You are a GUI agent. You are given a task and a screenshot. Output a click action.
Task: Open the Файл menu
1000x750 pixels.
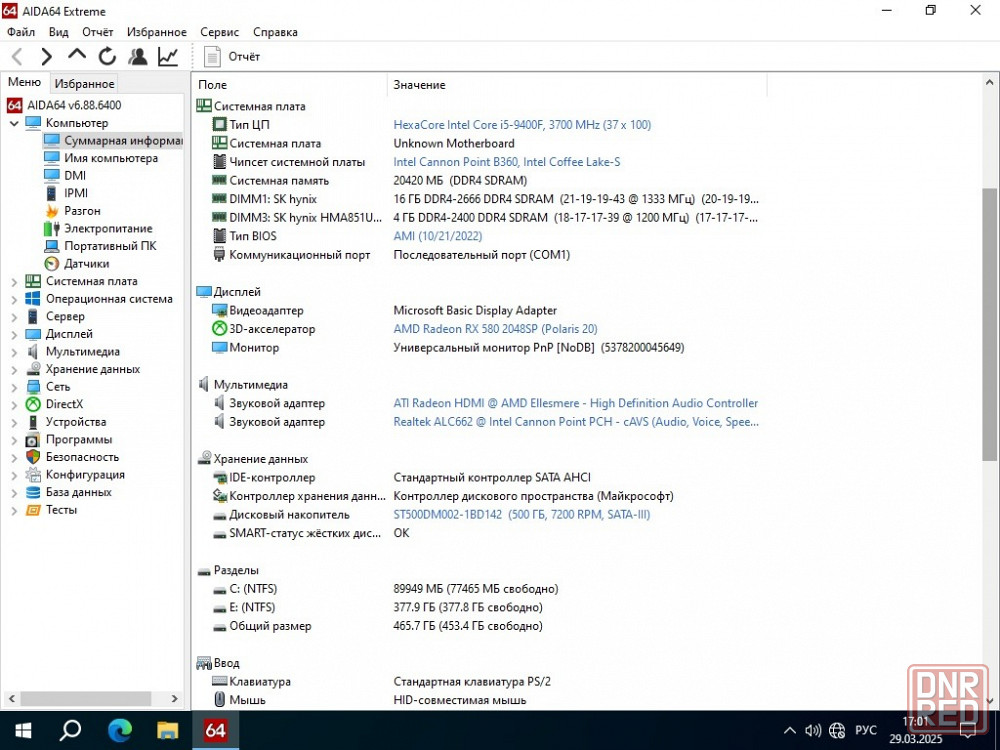click(21, 32)
